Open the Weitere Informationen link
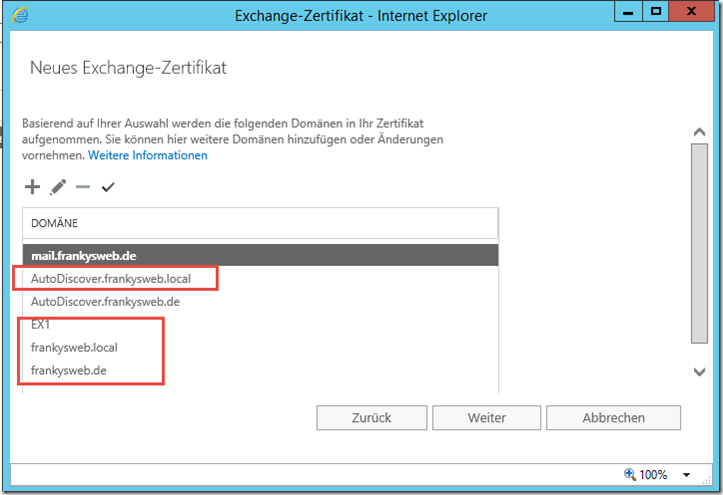 148,156
